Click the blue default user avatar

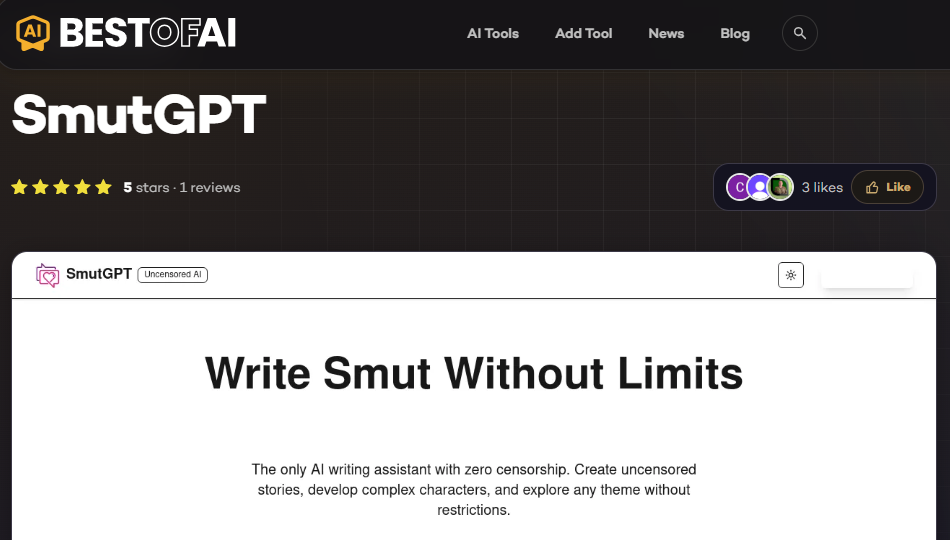coord(759,187)
